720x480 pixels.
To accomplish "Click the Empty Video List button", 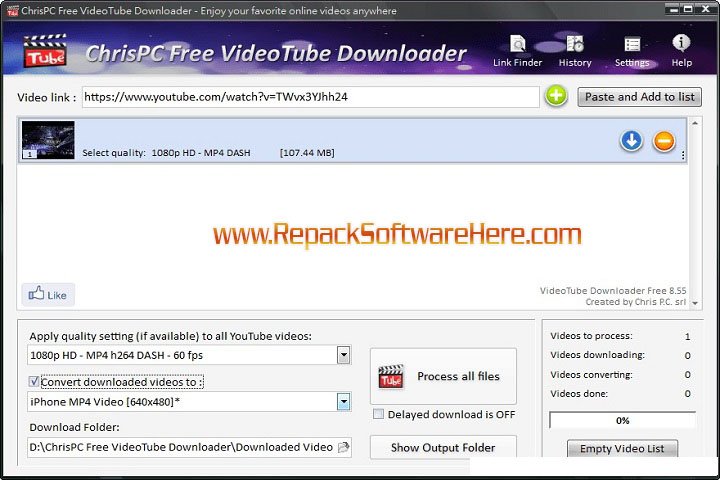I will pyautogui.click(x=622, y=449).
